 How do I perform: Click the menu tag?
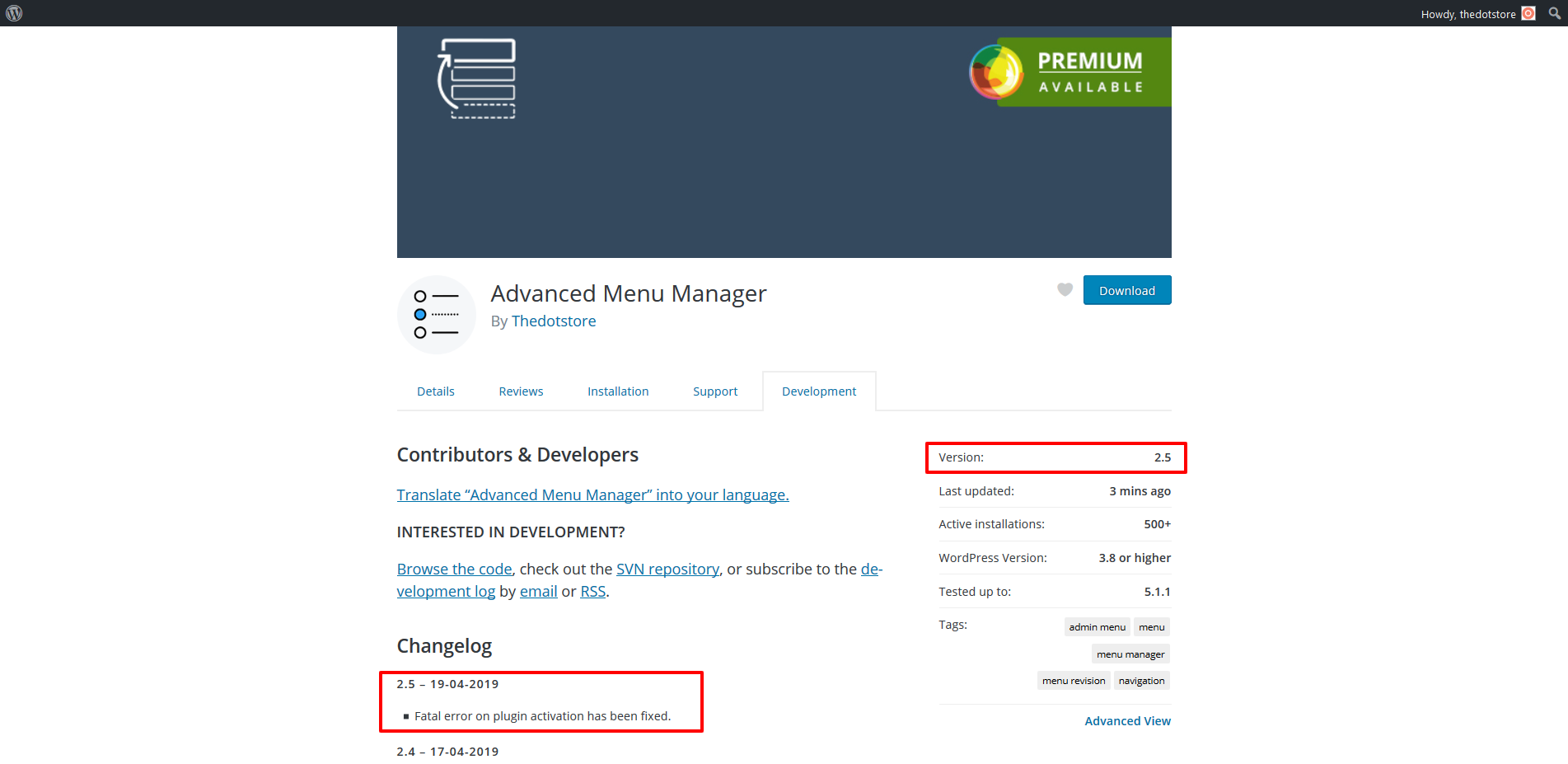click(x=1152, y=627)
